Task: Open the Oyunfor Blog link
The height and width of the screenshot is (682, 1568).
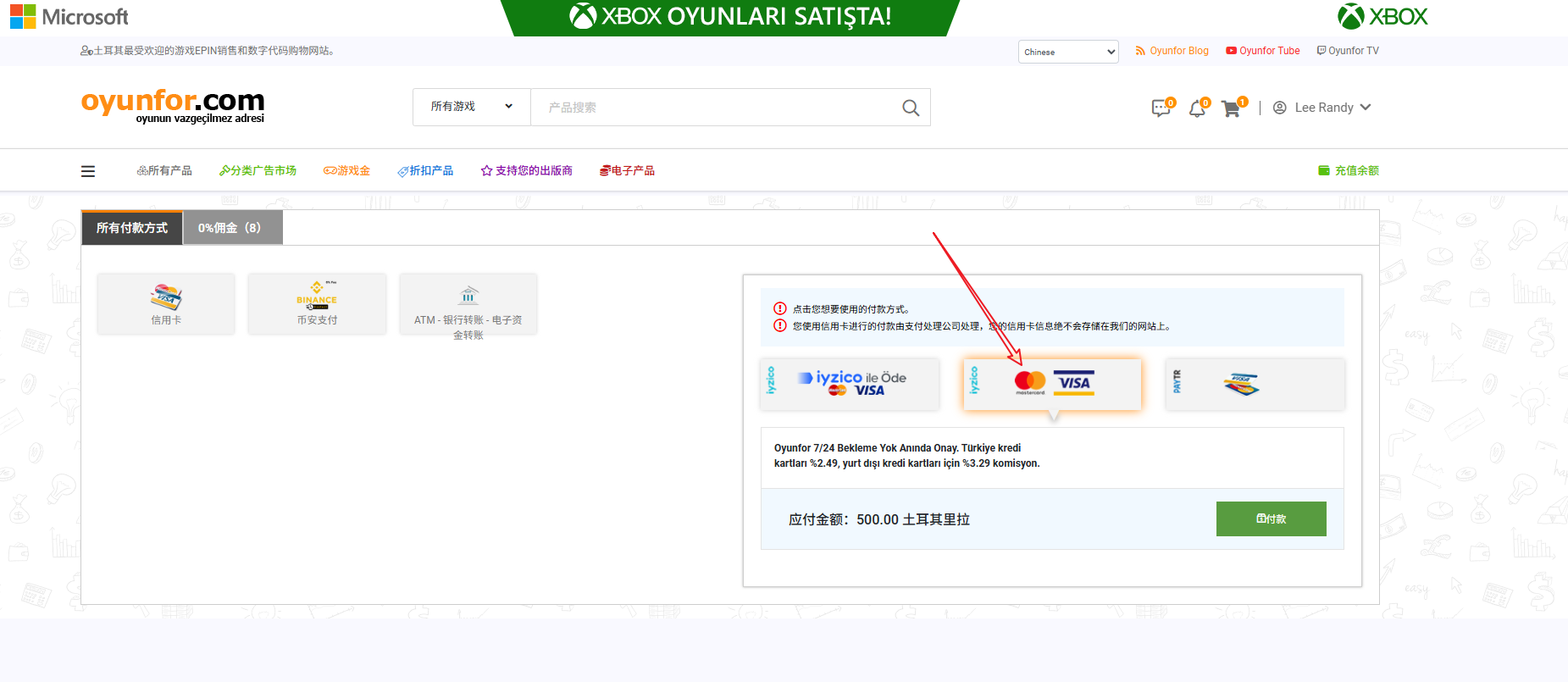Action: pyautogui.click(x=1172, y=51)
